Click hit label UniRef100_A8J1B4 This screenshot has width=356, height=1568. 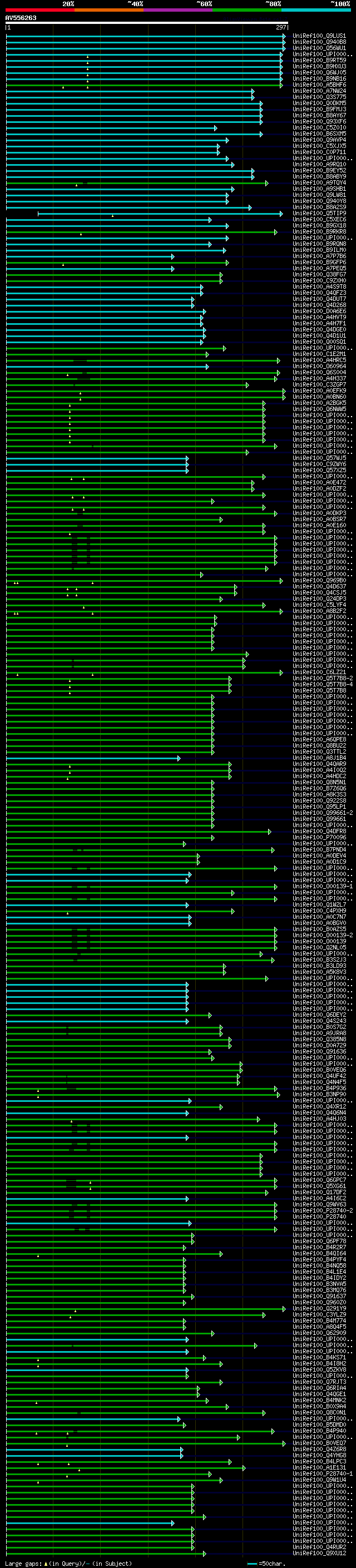click(x=319, y=759)
